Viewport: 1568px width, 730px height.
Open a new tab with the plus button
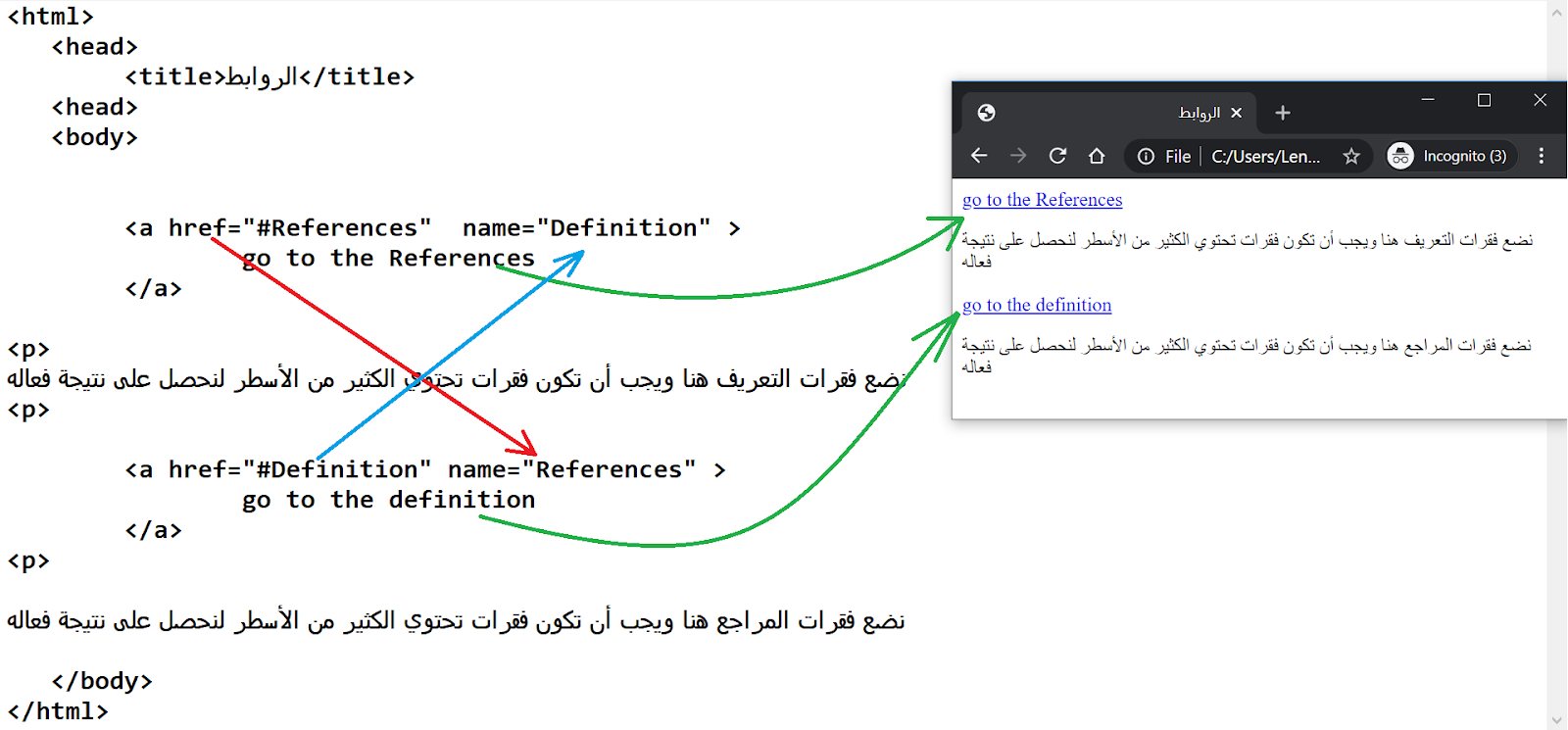(1282, 113)
